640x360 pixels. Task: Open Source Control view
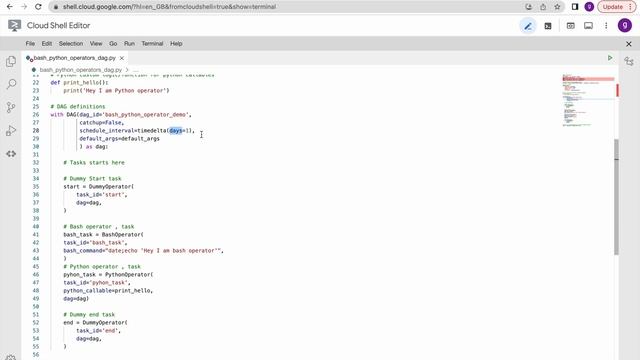pyautogui.click(x=11, y=107)
